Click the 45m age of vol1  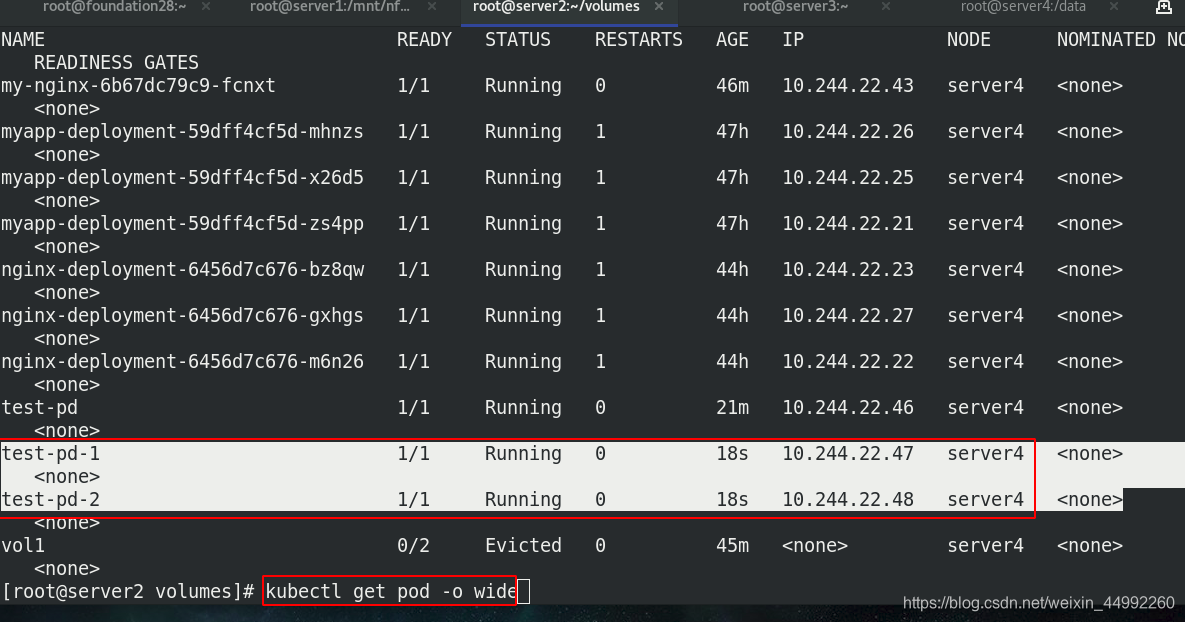click(x=732, y=546)
